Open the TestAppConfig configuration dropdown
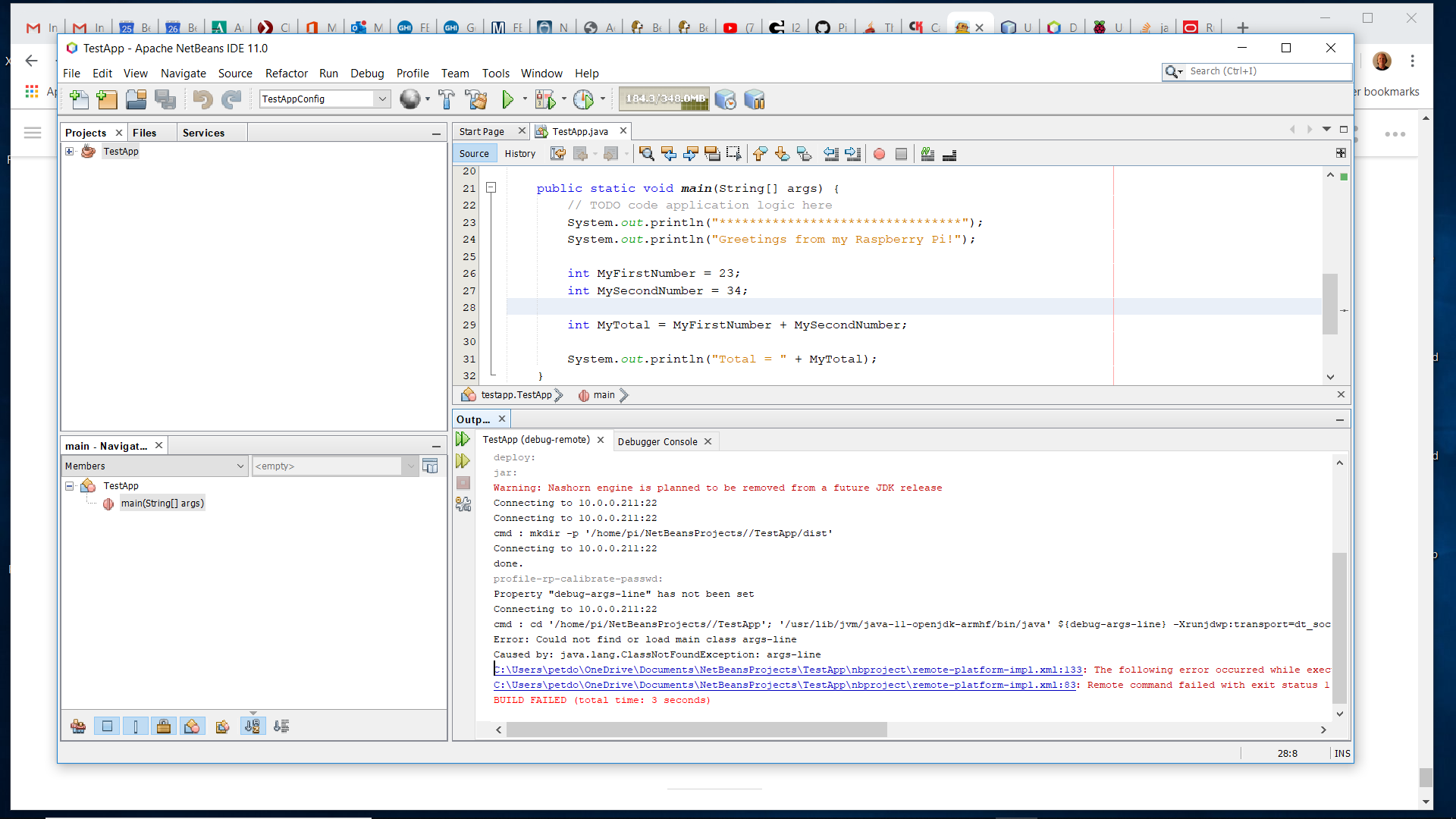Screen dimensions: 1456x819 383,99
